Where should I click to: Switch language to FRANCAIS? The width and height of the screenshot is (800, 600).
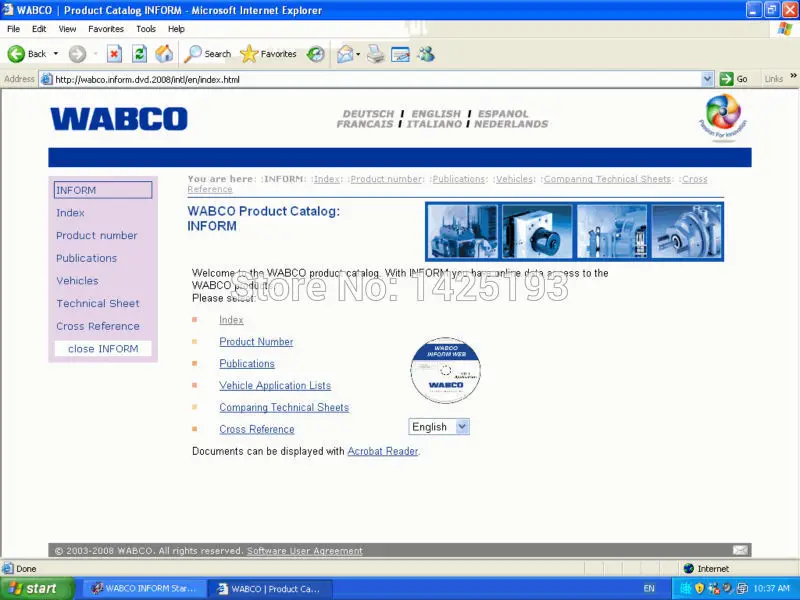click(x=365, y=124)
